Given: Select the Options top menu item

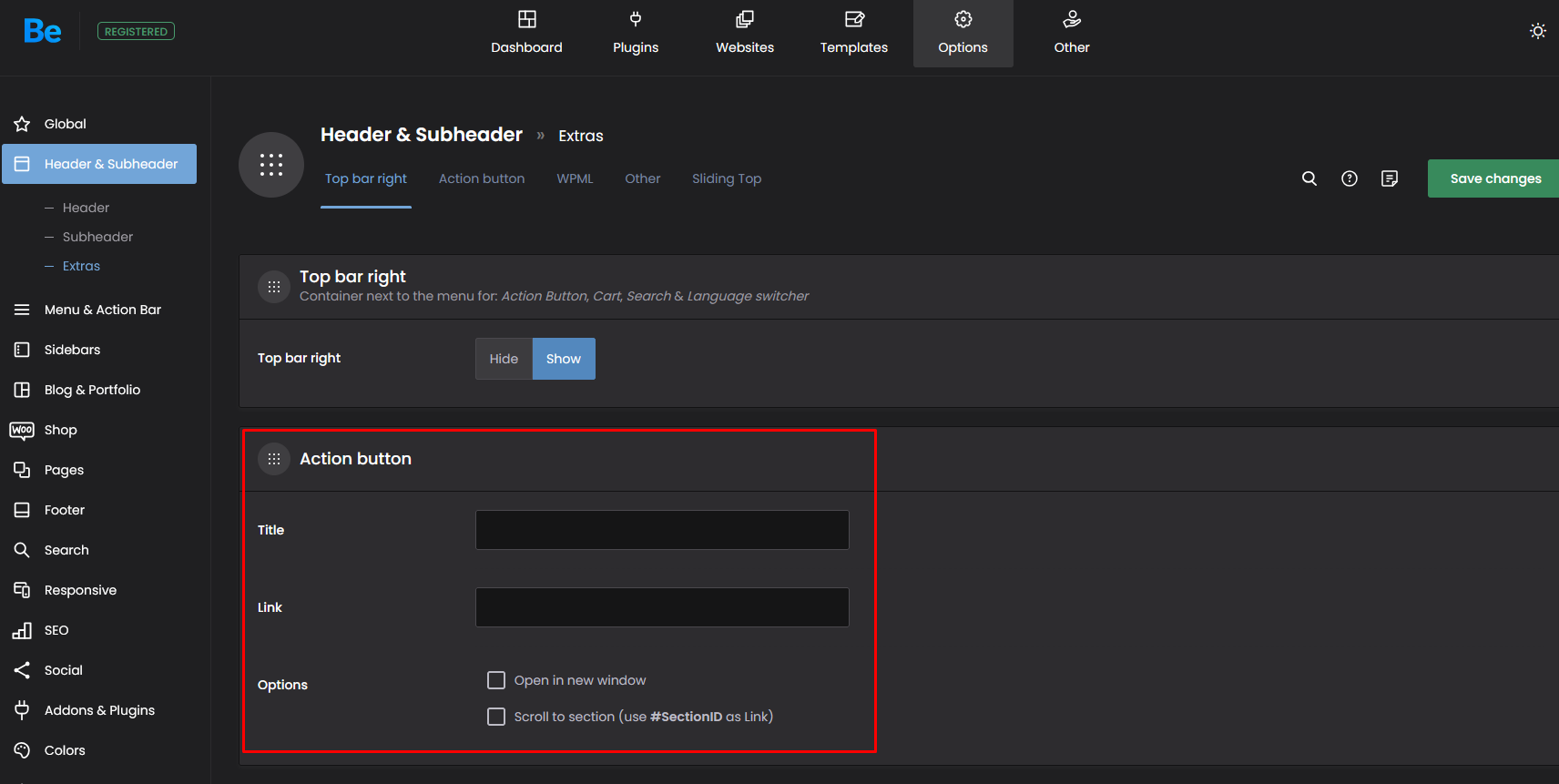Looking at the screenshot, I should coord(963,33).
